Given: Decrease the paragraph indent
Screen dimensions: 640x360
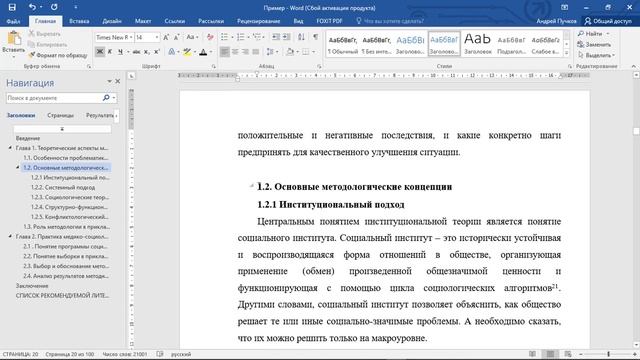Looking at the screenshot, I should coord(276,38).
